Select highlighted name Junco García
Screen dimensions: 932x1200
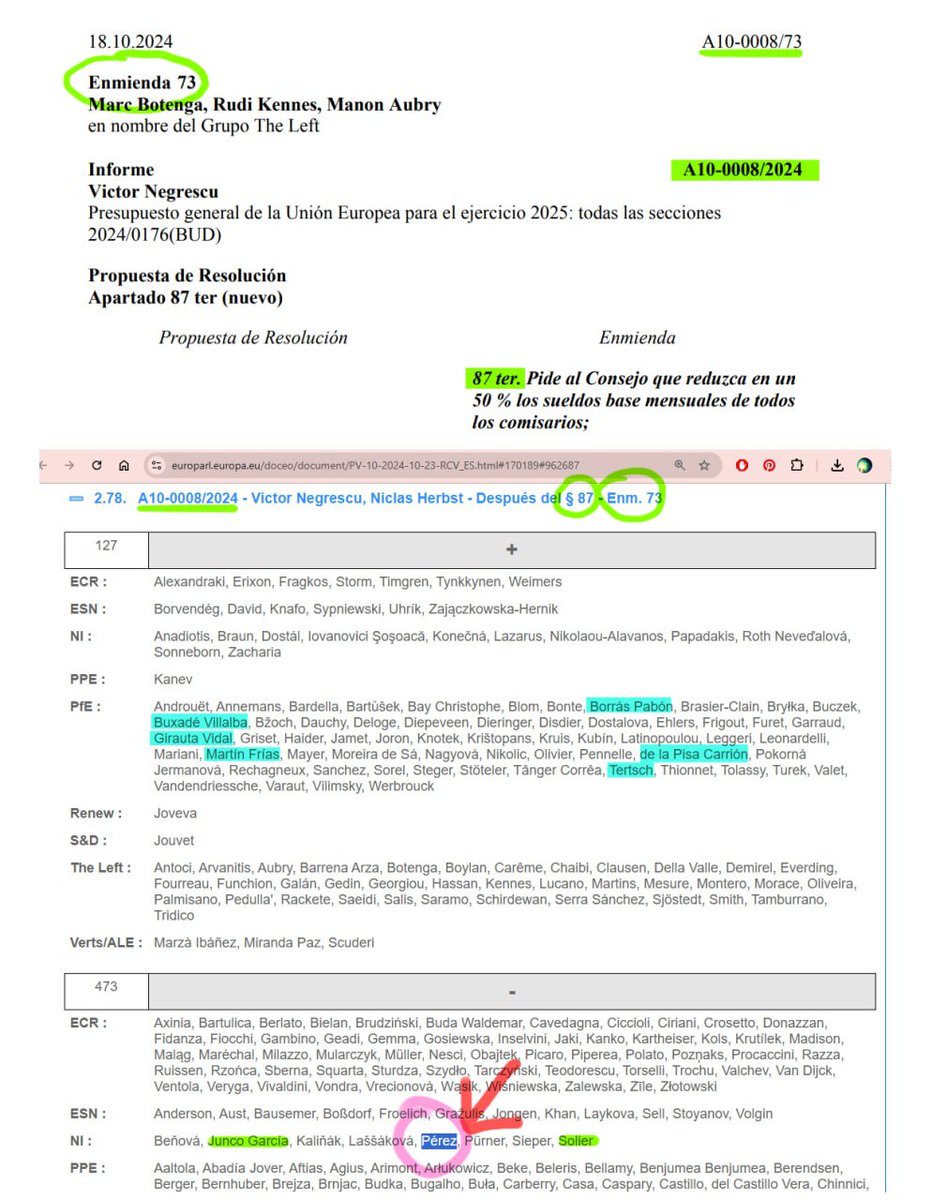tap(249, 1140)
